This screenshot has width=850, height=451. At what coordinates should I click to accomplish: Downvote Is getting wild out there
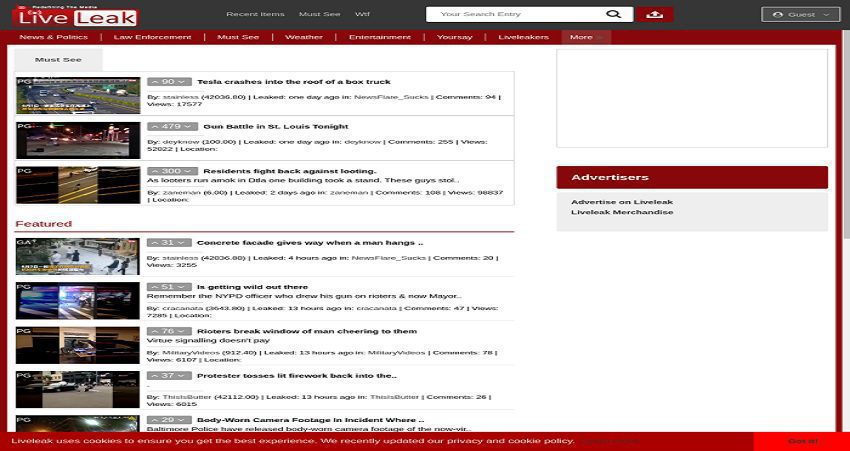[x=183, y=287]
